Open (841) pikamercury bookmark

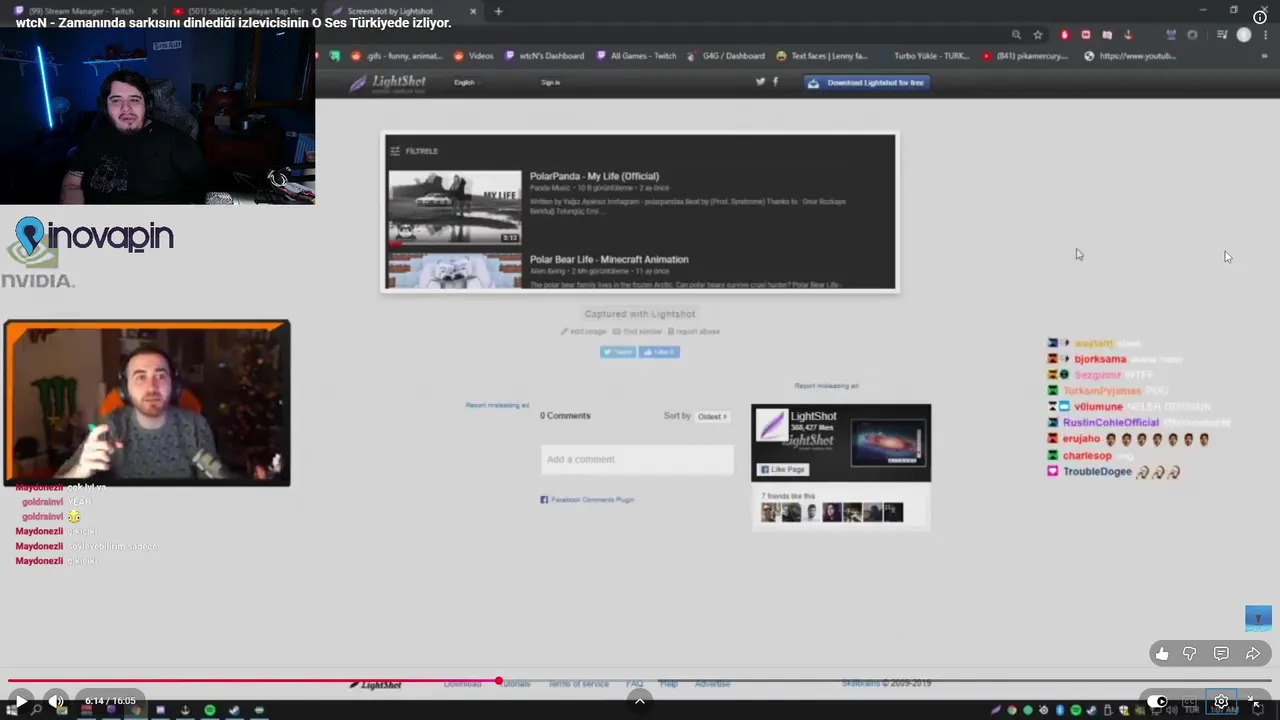click(1027, 56)
